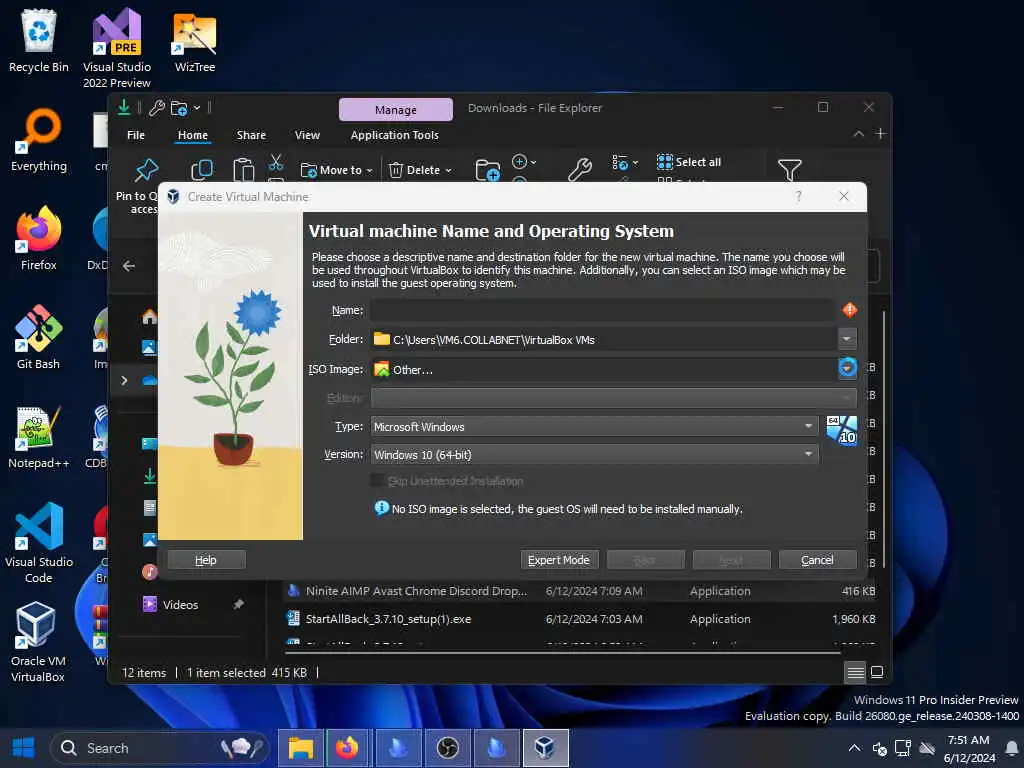1024x768 pixels.
Task: Open the disabled Edition dropdown
Action: tap(613, 398)
